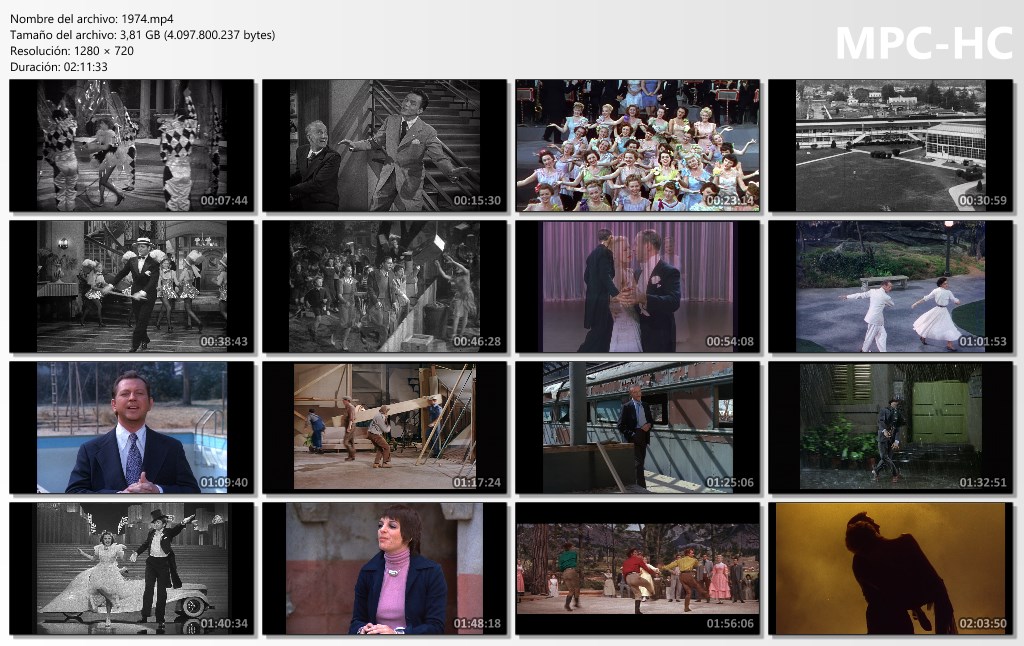Select the thumbnail stamped 00:15:30
Screen dimensions: 1024x646
[x=385, y=146]
